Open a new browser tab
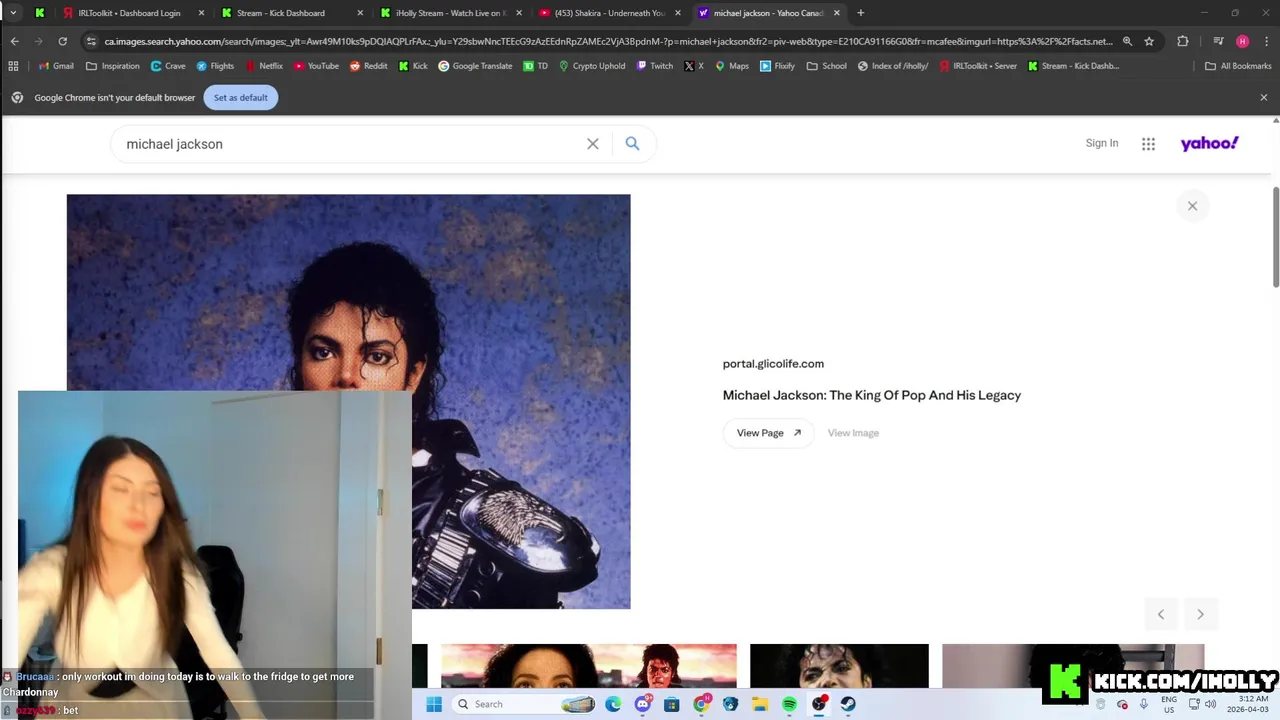The width and height of the screenshot is (1280, 720). [861, 13]
